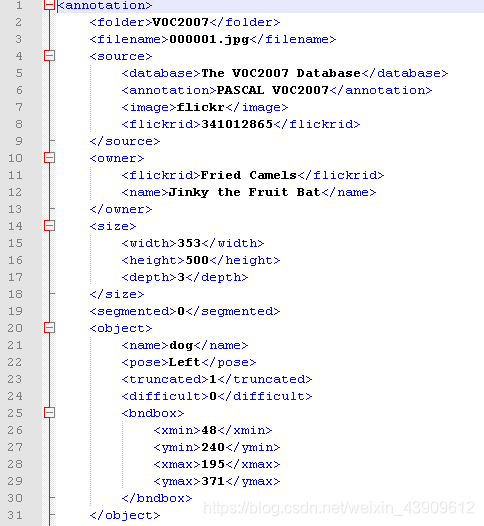Click the xmin value 48
Screen dimensions: 484x526
(x=209, y=430)
